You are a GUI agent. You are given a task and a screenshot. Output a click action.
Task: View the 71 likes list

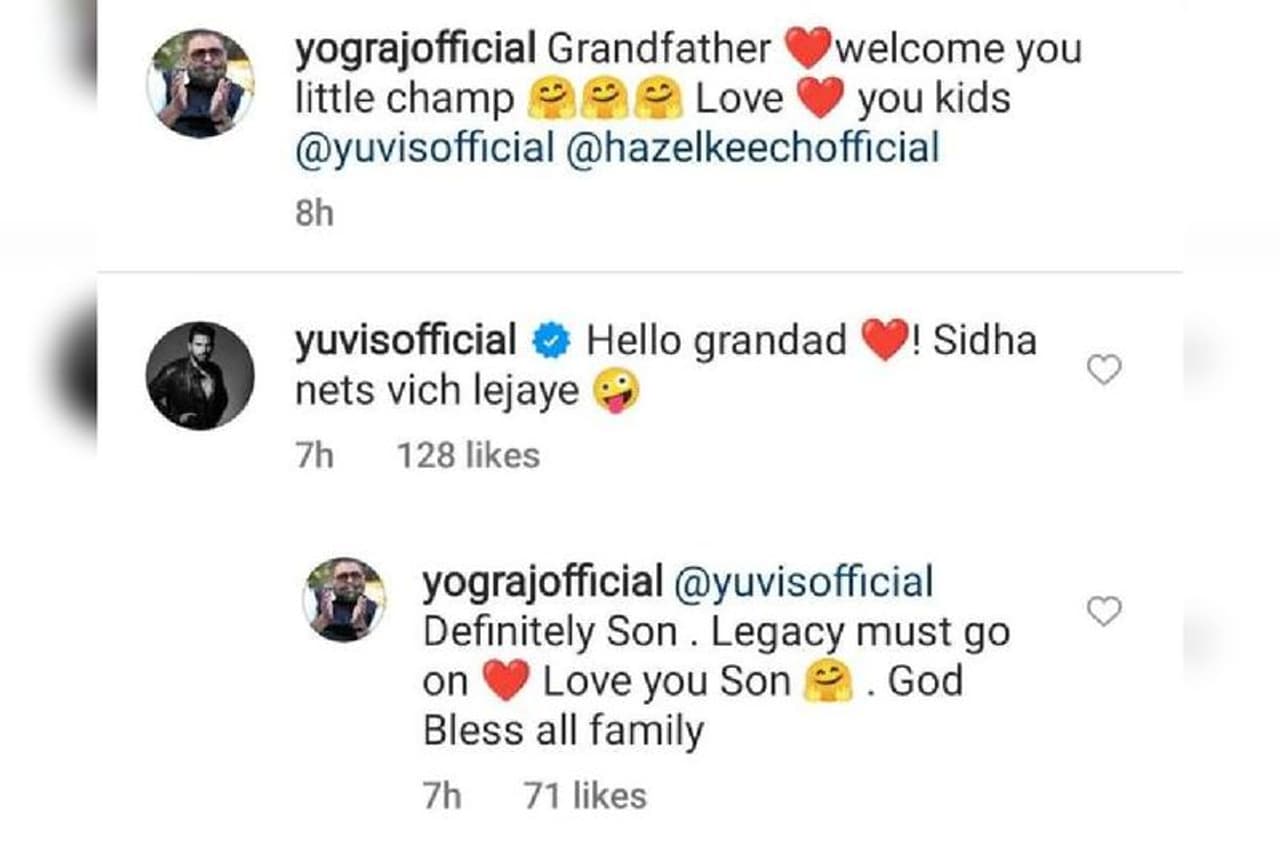[585, 796]
